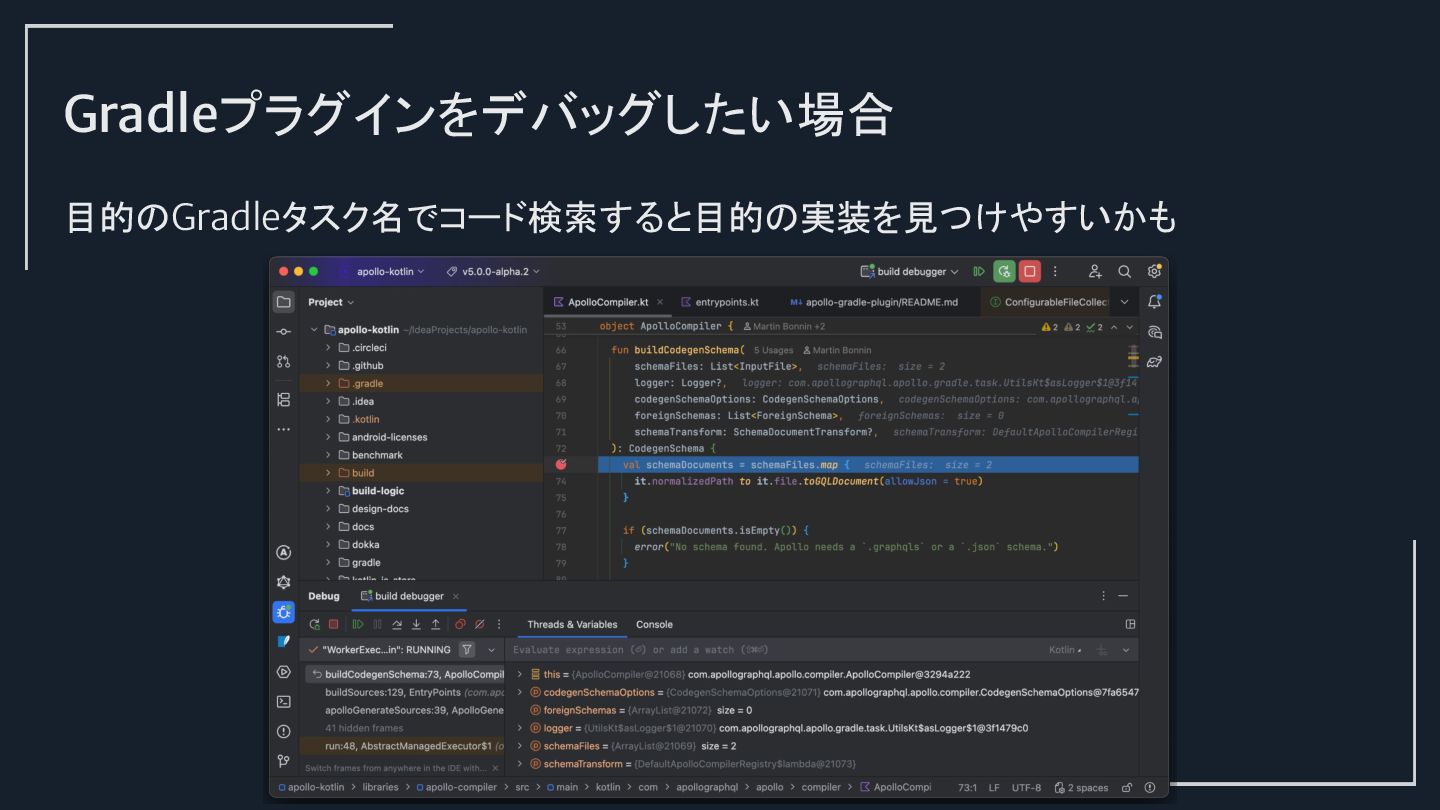Click next highlighted problem arrow in editor

coord(1130,327)
